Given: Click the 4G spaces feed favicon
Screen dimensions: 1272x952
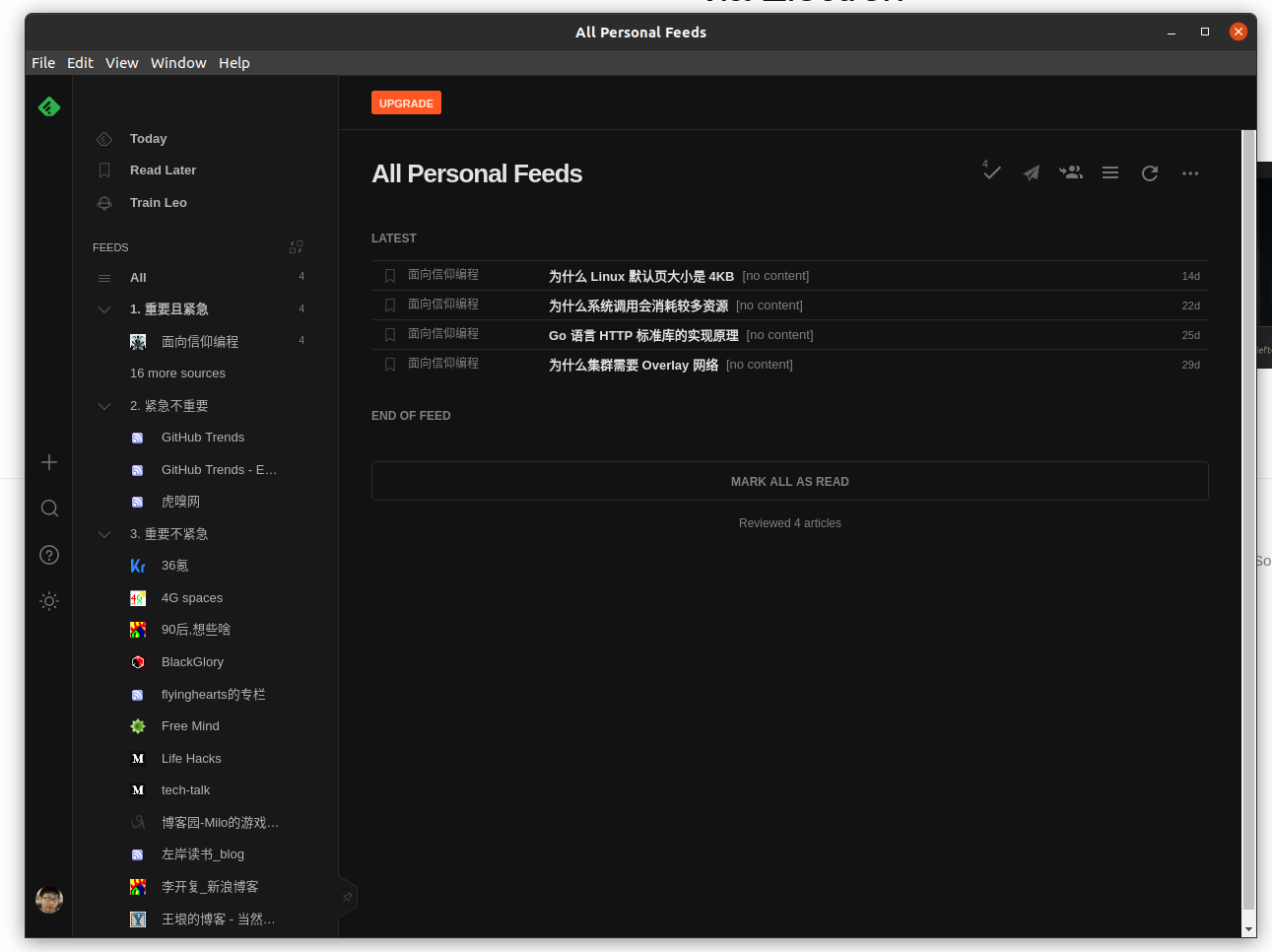Looking at the screenshot, I should point(138,598).
